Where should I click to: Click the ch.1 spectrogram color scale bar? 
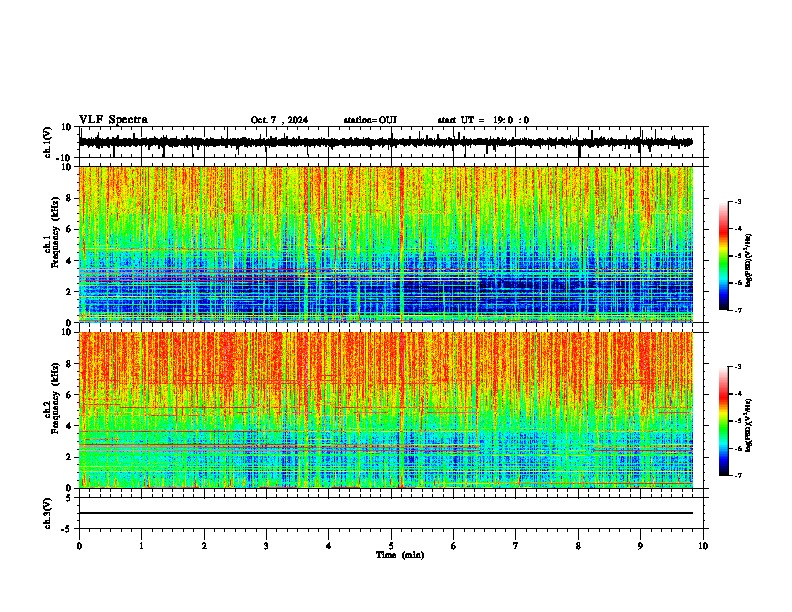coord(723,256)
